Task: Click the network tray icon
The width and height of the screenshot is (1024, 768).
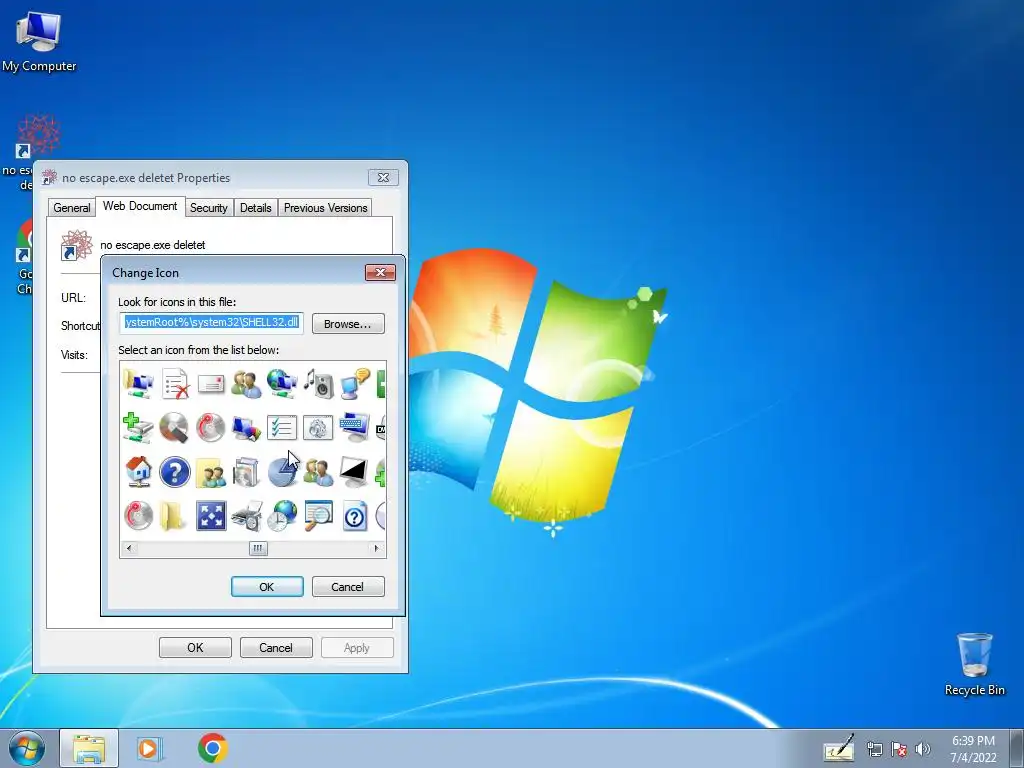Action: point(874,749)
